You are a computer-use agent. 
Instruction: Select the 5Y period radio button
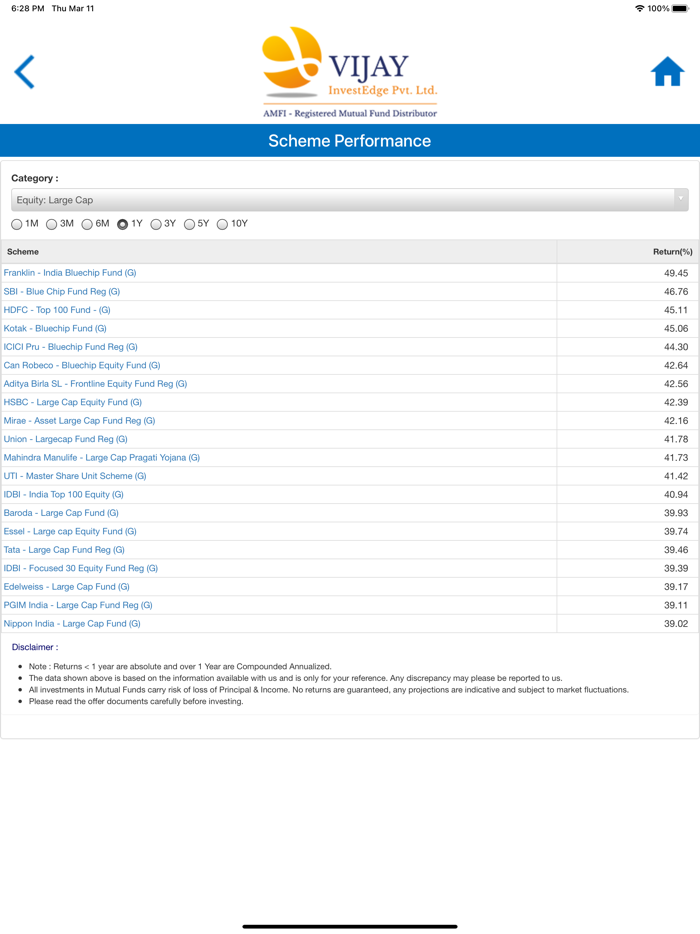189,224
